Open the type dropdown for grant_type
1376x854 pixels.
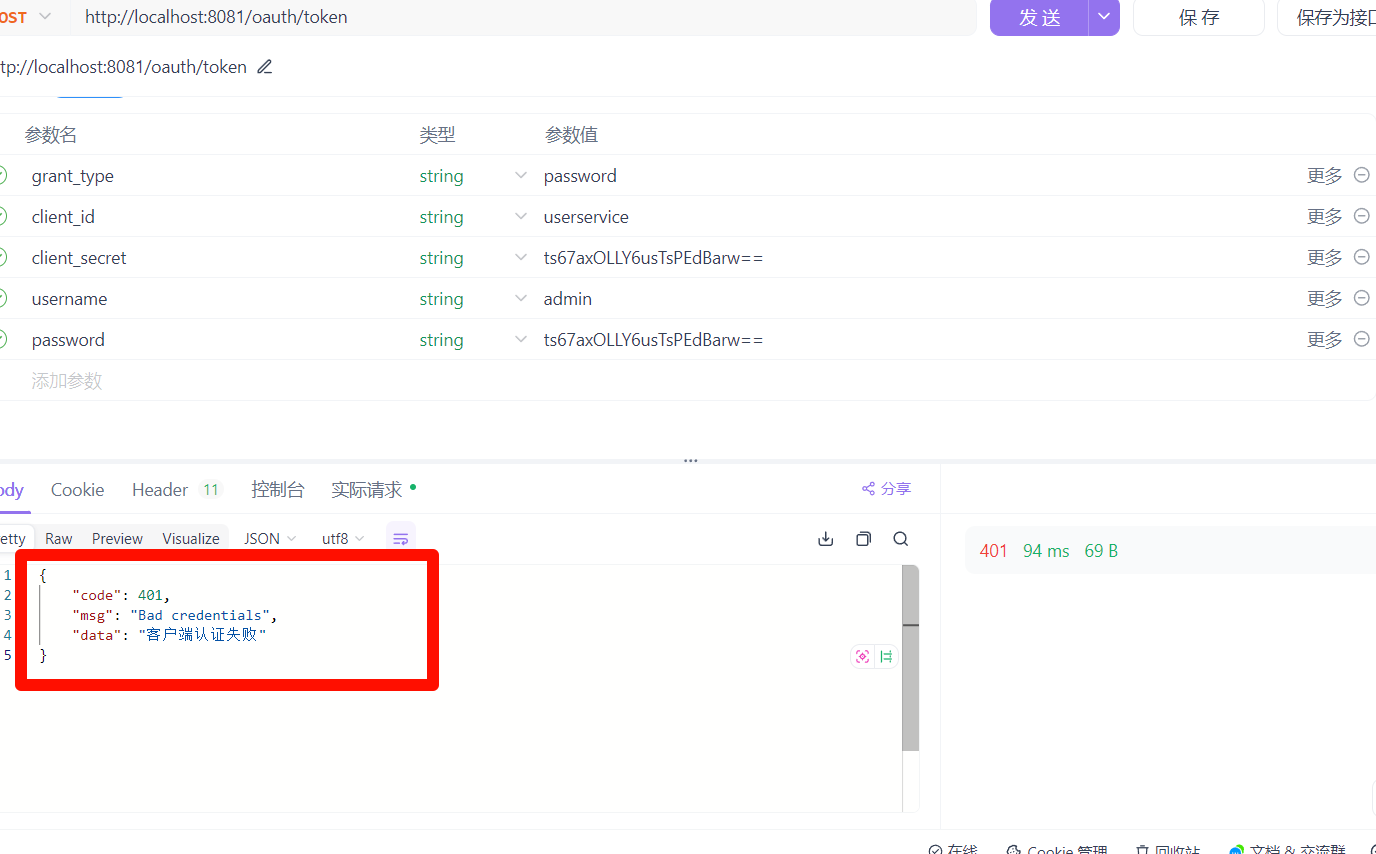tap(520, 176)
